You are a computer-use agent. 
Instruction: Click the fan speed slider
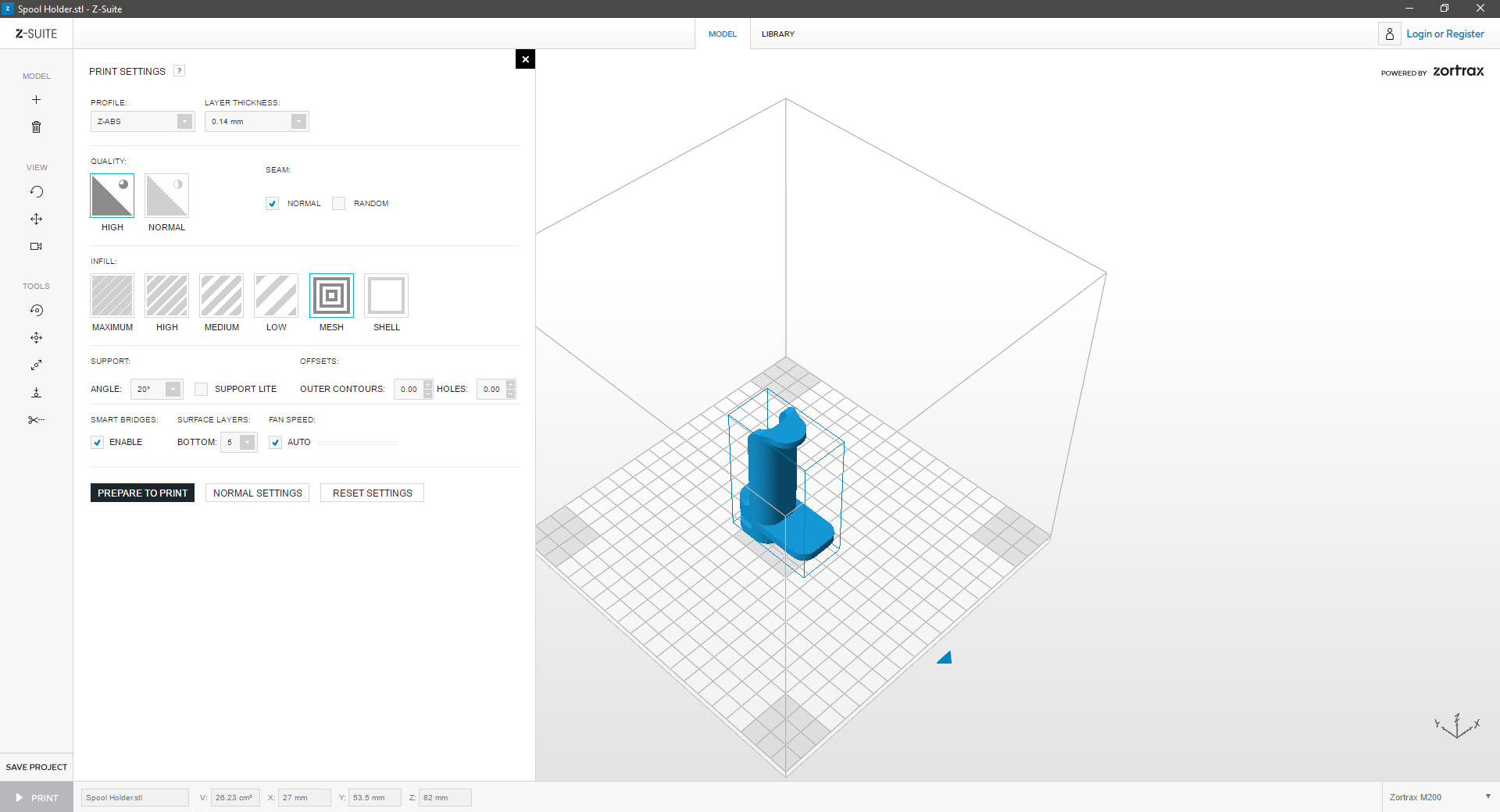[358, 443]
